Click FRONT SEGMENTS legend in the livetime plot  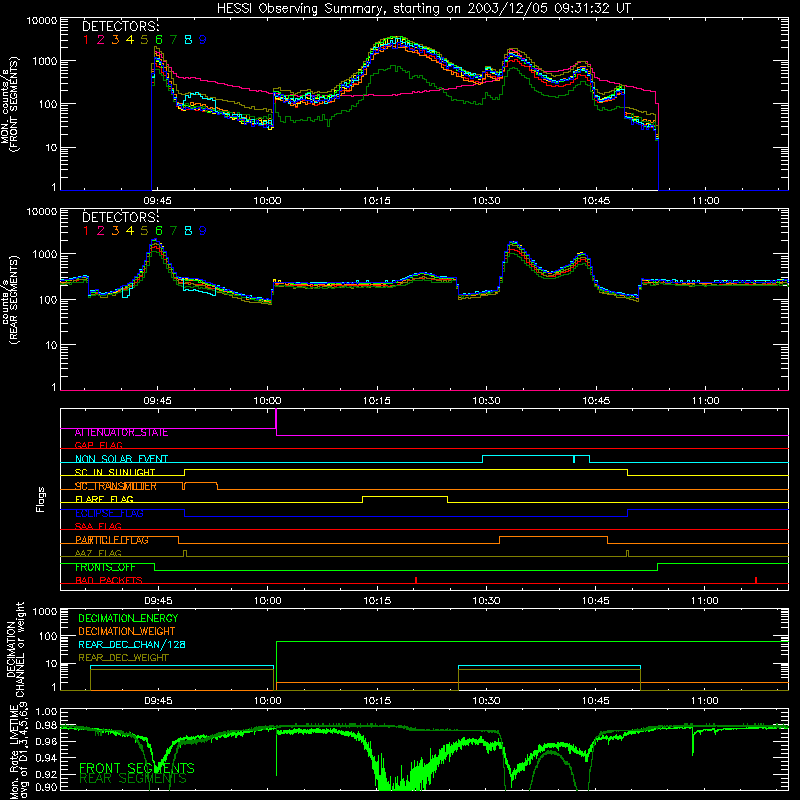coord(137,768)
